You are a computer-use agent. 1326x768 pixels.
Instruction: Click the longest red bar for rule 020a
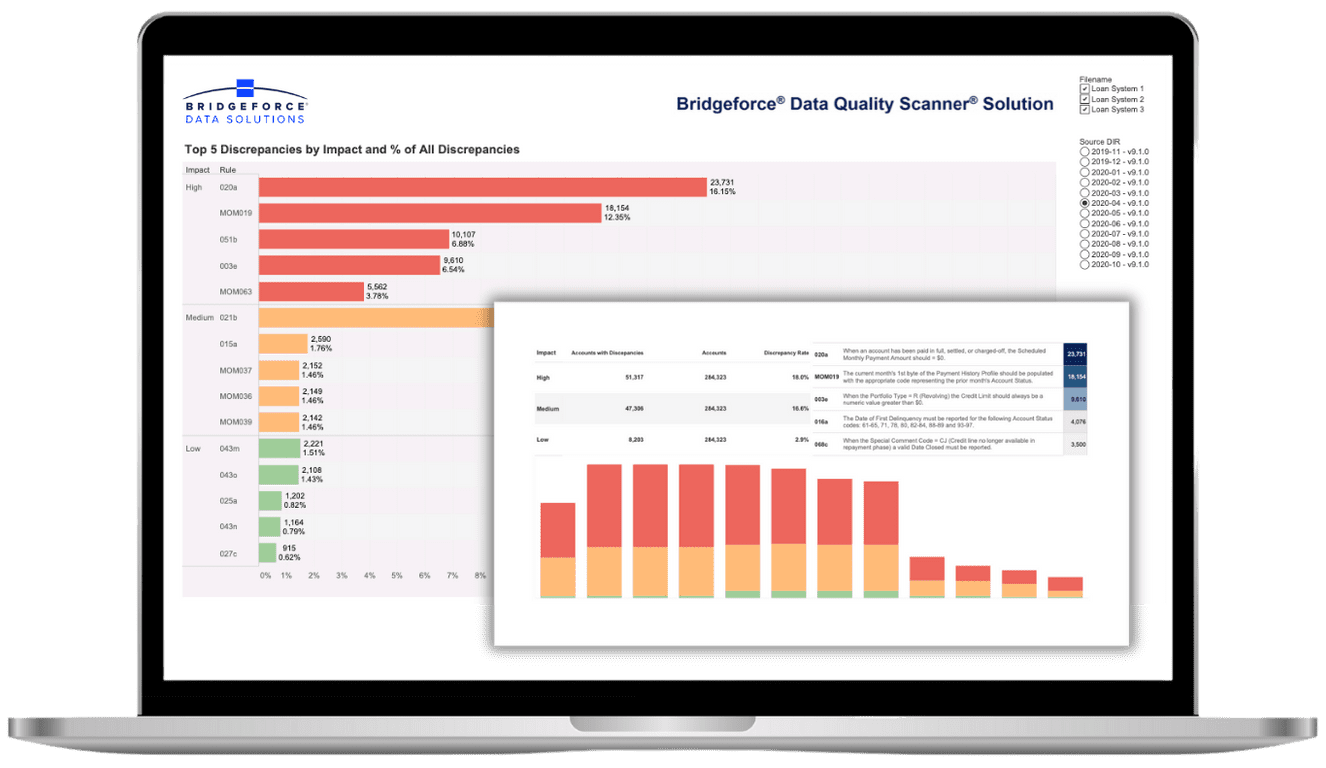[483, 187]
